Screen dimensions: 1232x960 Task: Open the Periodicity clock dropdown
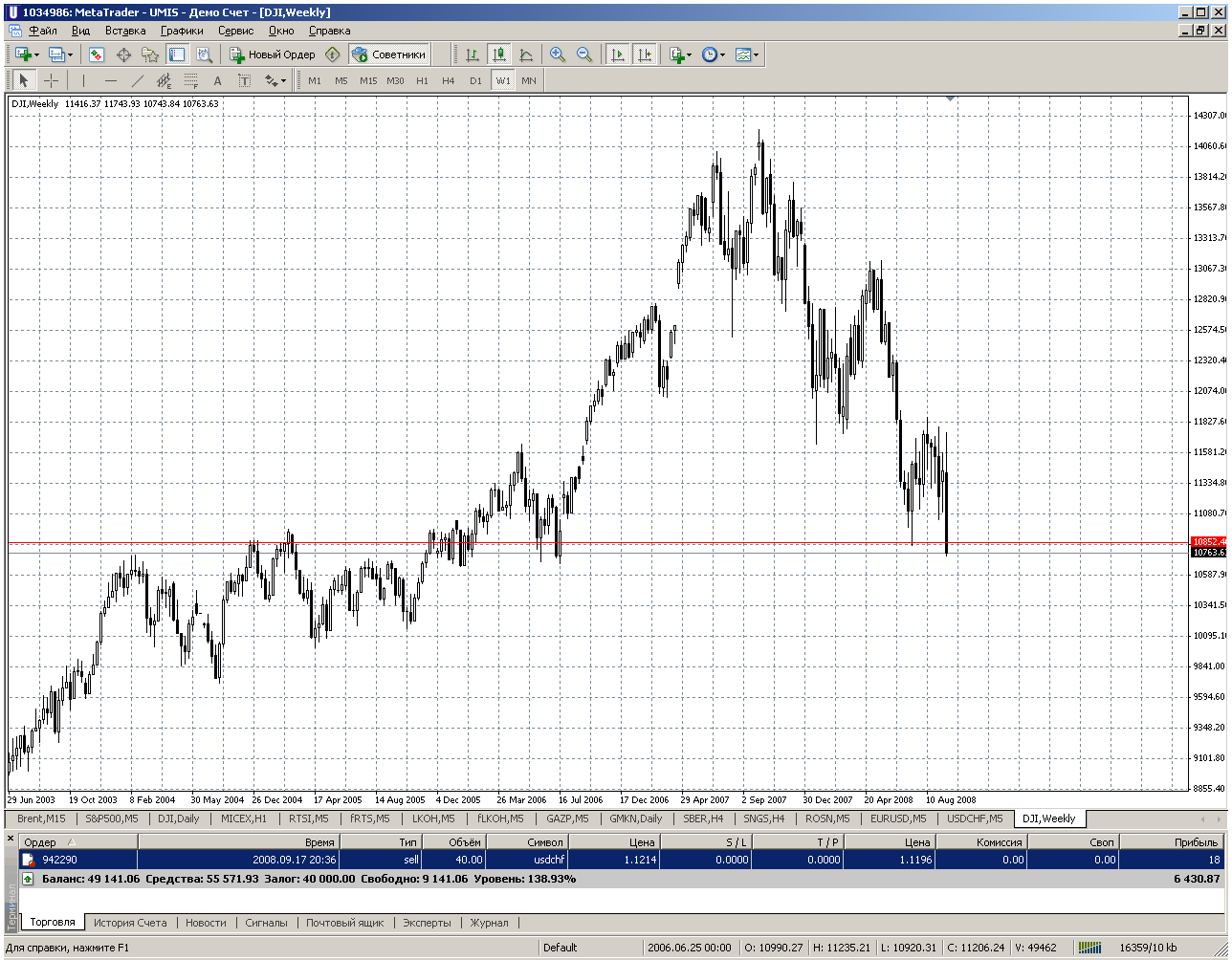(x=713, y=55)
